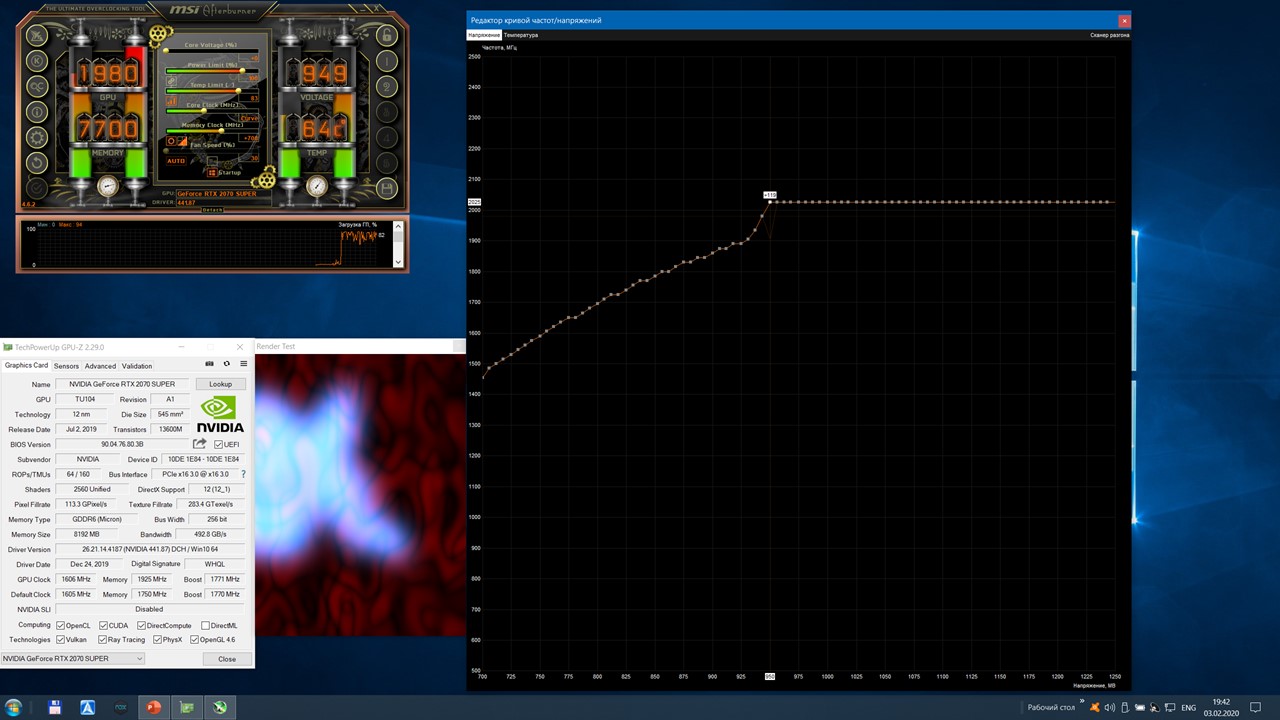Click the Memory Clock +700 value field
The width and height of the screenshot is (1280, 720).
(250, 138)
